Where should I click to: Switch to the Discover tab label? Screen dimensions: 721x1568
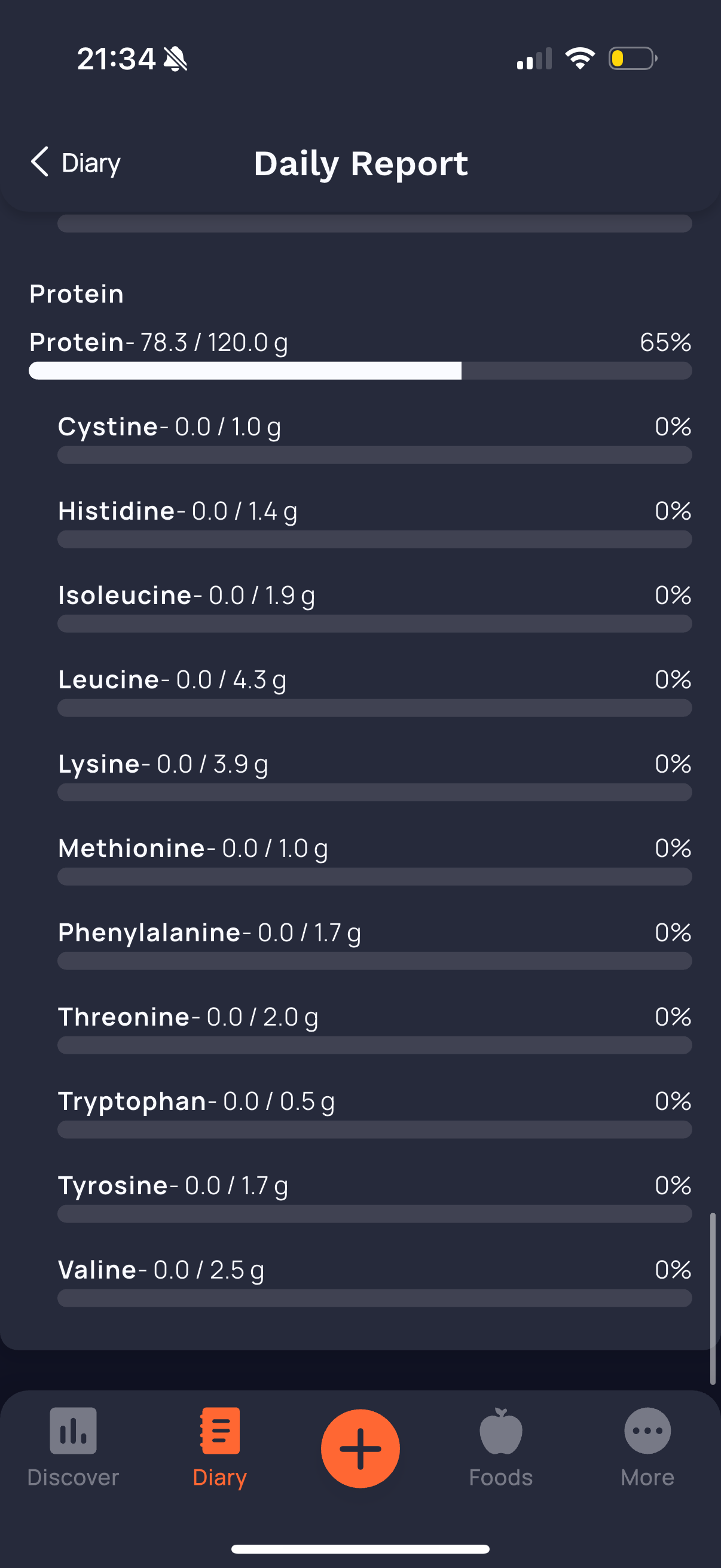pyautogui.click(x=73, y=1477)
